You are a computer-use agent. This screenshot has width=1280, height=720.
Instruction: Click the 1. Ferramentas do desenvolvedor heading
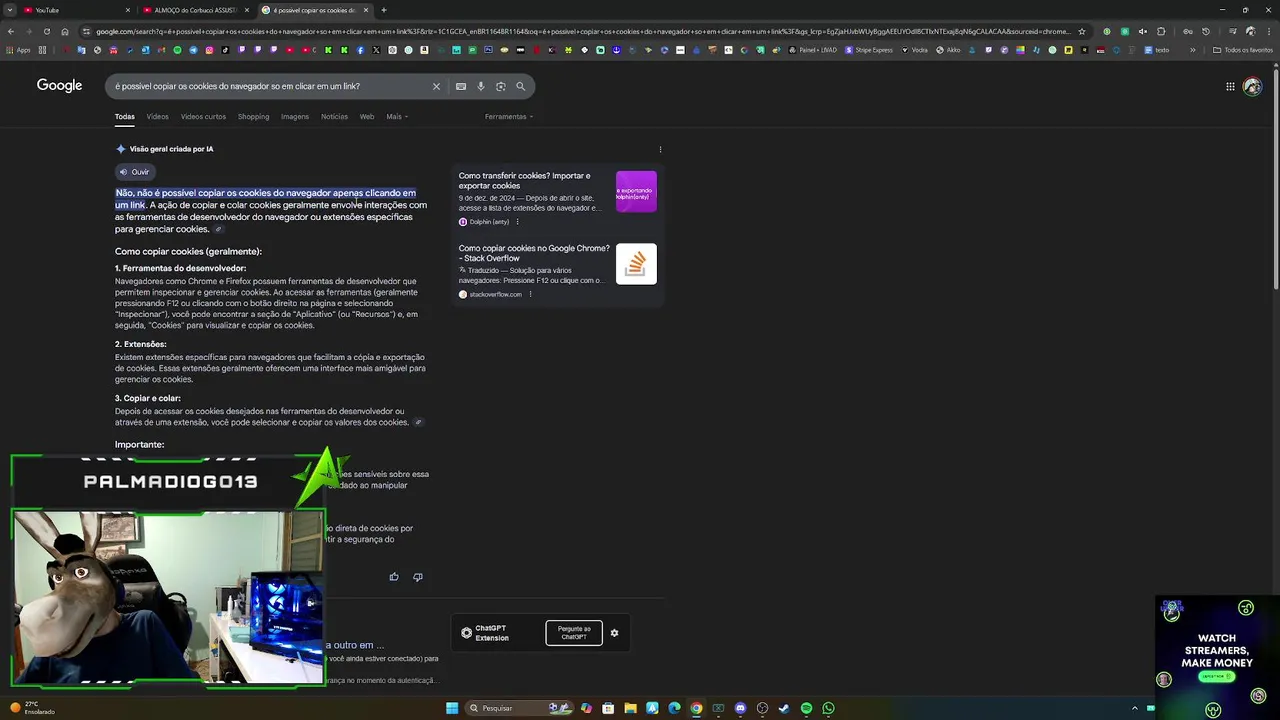point(180,269)
